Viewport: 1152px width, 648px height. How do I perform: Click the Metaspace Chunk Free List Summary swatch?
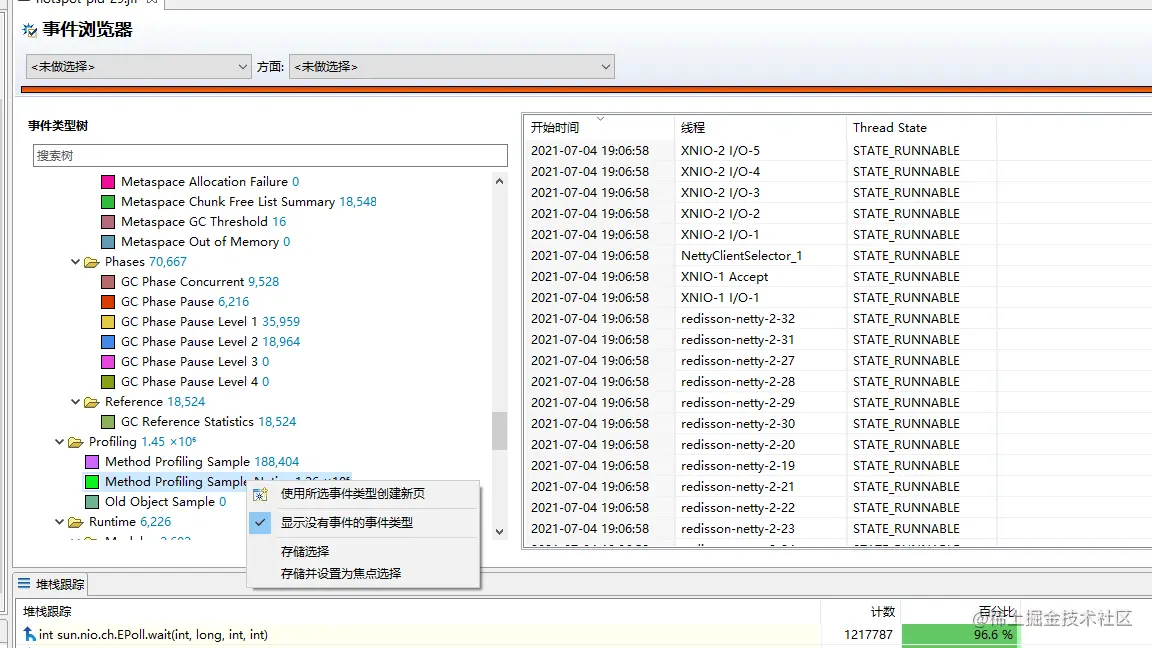pyautogui.click(x=108, y=201)
